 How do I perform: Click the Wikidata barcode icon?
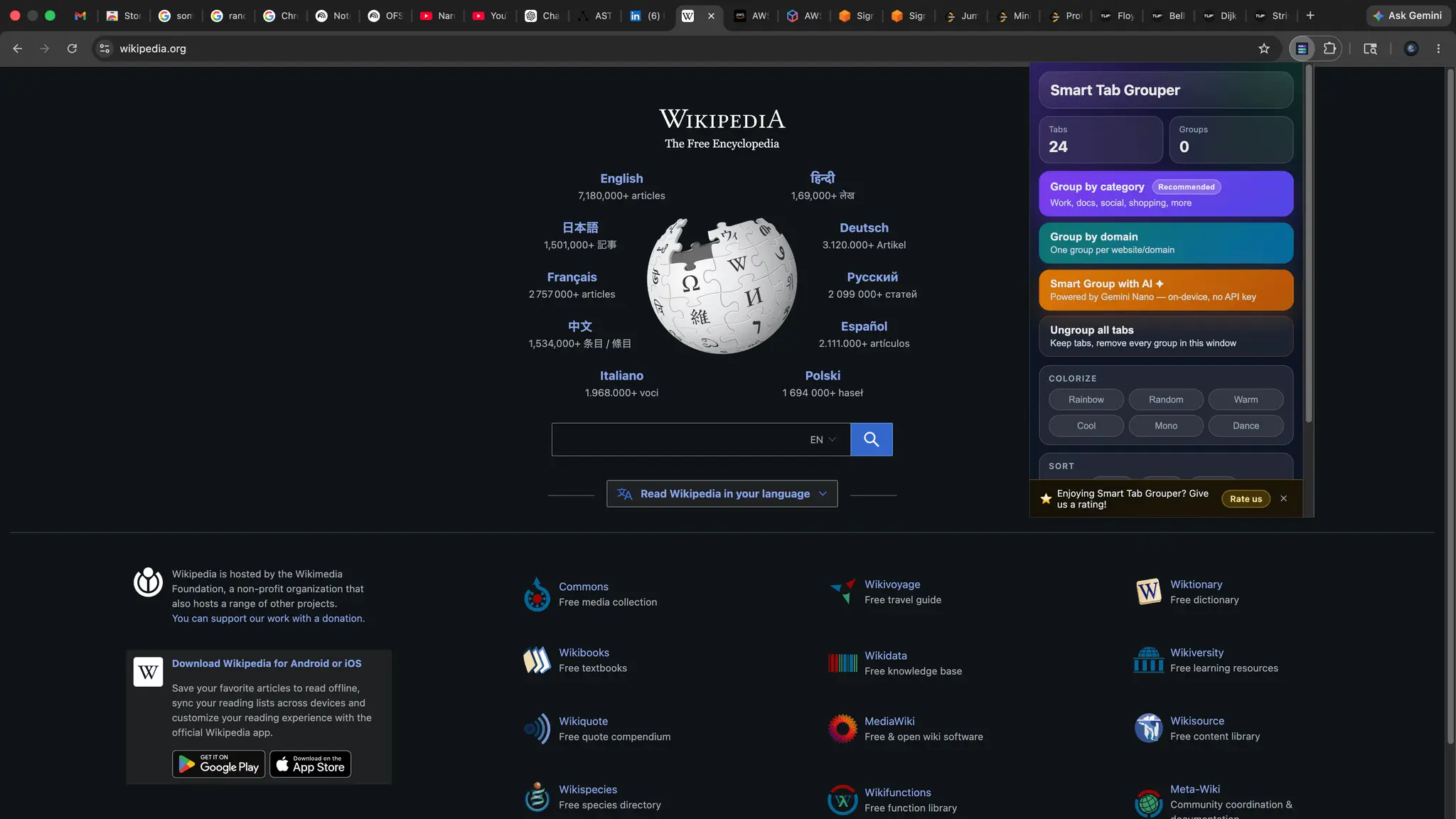tap(842, 663)
